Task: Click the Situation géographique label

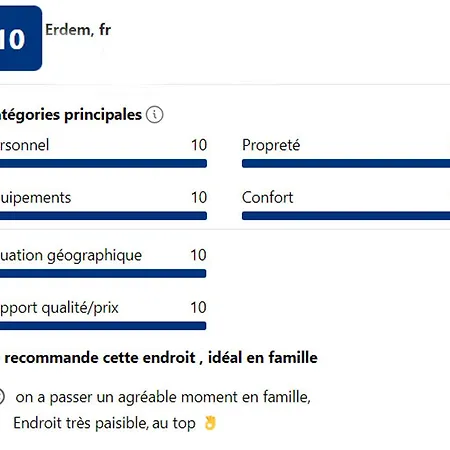Action: [x=71, y=256]
